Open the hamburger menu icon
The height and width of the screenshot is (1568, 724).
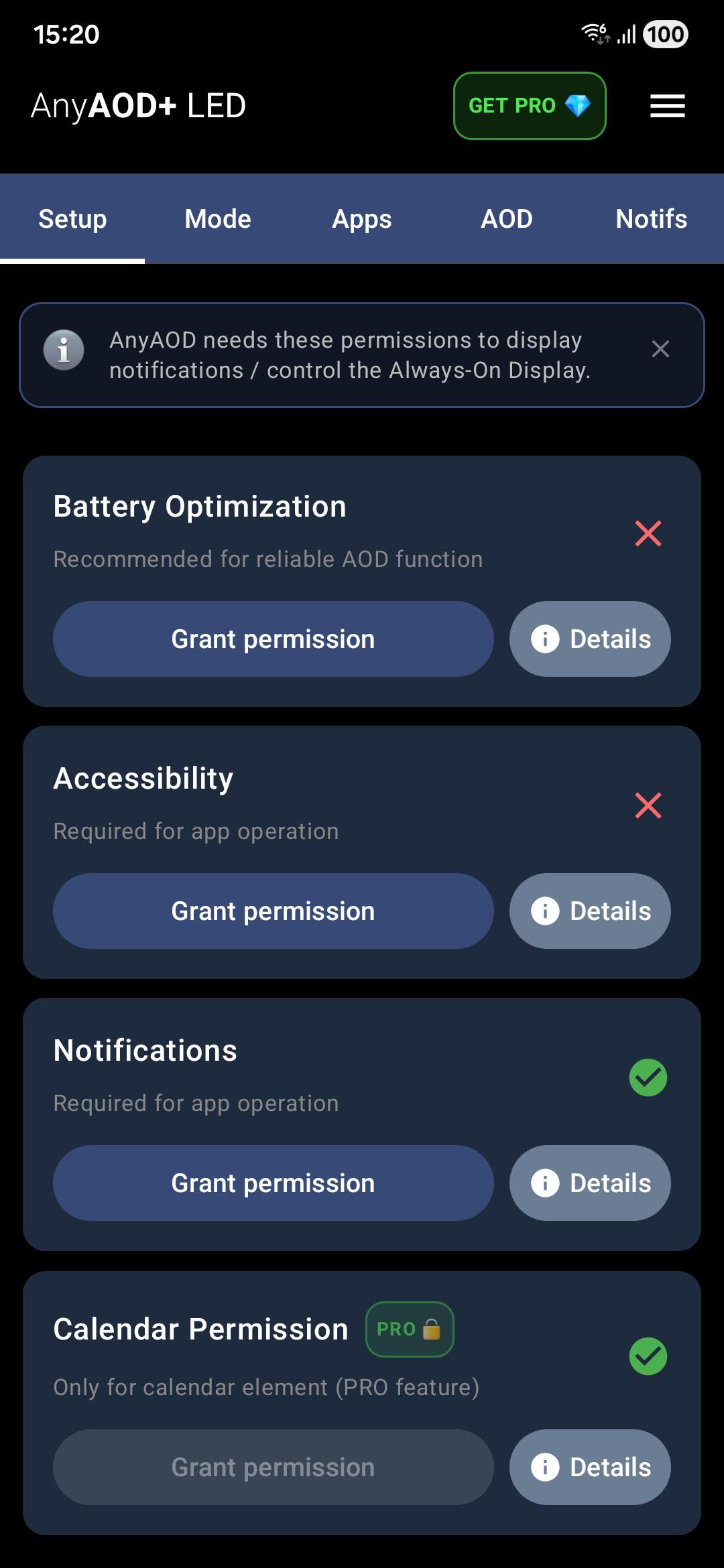pos(667,106)
